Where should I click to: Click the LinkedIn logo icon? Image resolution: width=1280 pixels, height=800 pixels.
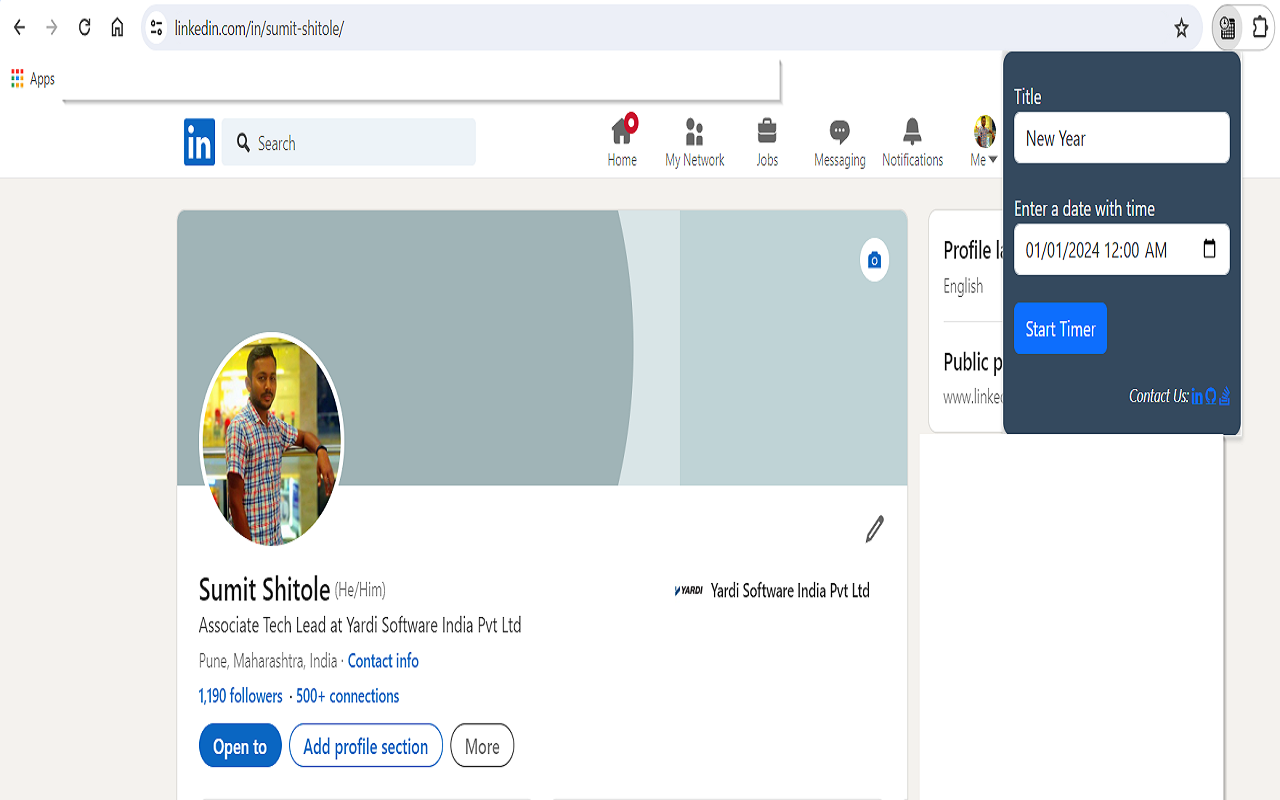[x=199, y=142]
